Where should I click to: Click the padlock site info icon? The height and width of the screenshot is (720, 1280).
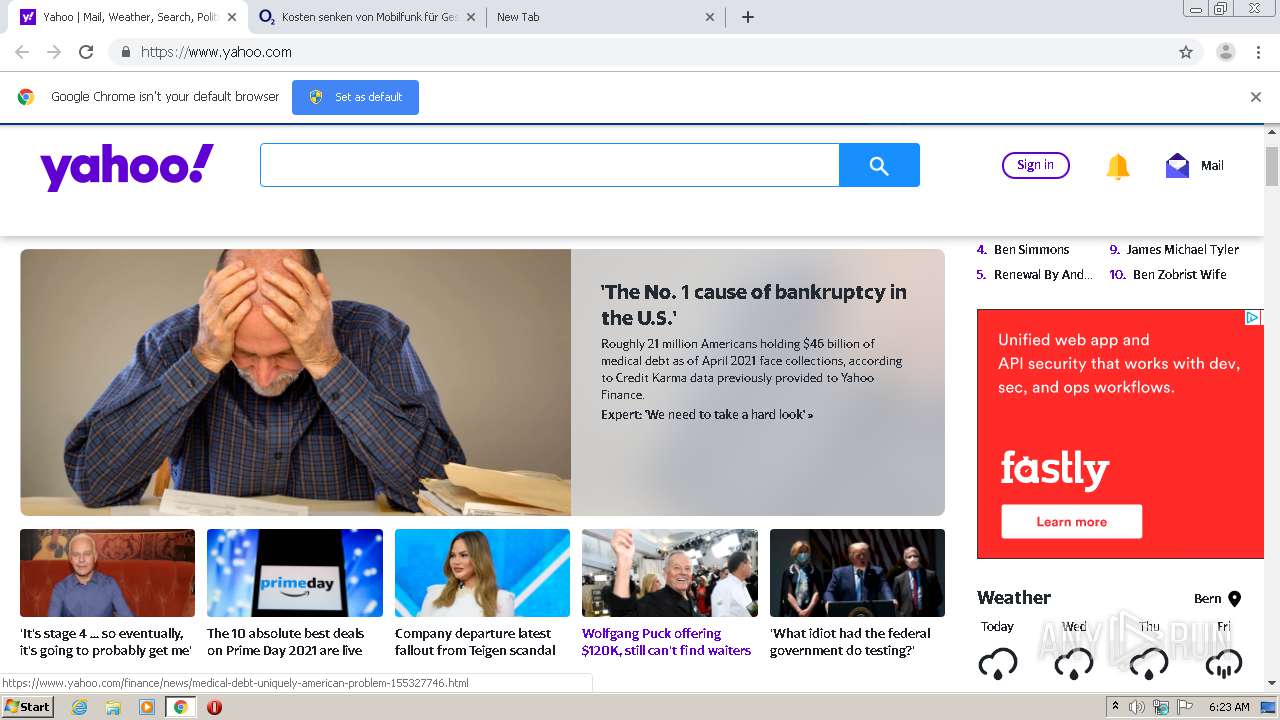[125, 52]
